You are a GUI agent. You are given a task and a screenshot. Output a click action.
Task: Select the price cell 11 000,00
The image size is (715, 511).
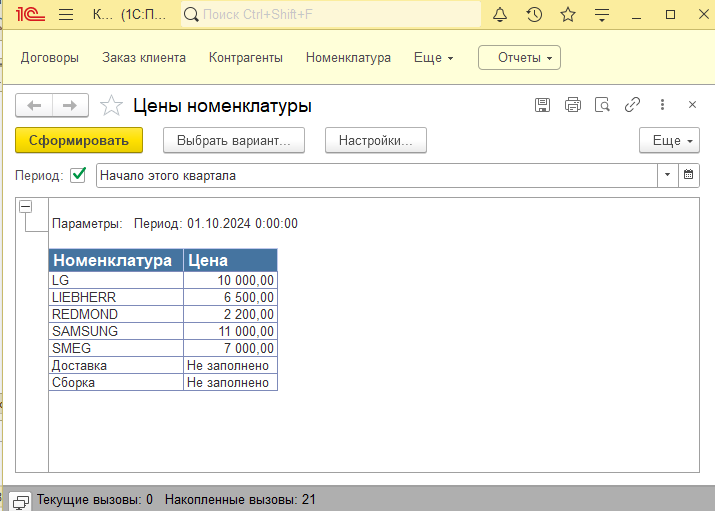point(230,331)
